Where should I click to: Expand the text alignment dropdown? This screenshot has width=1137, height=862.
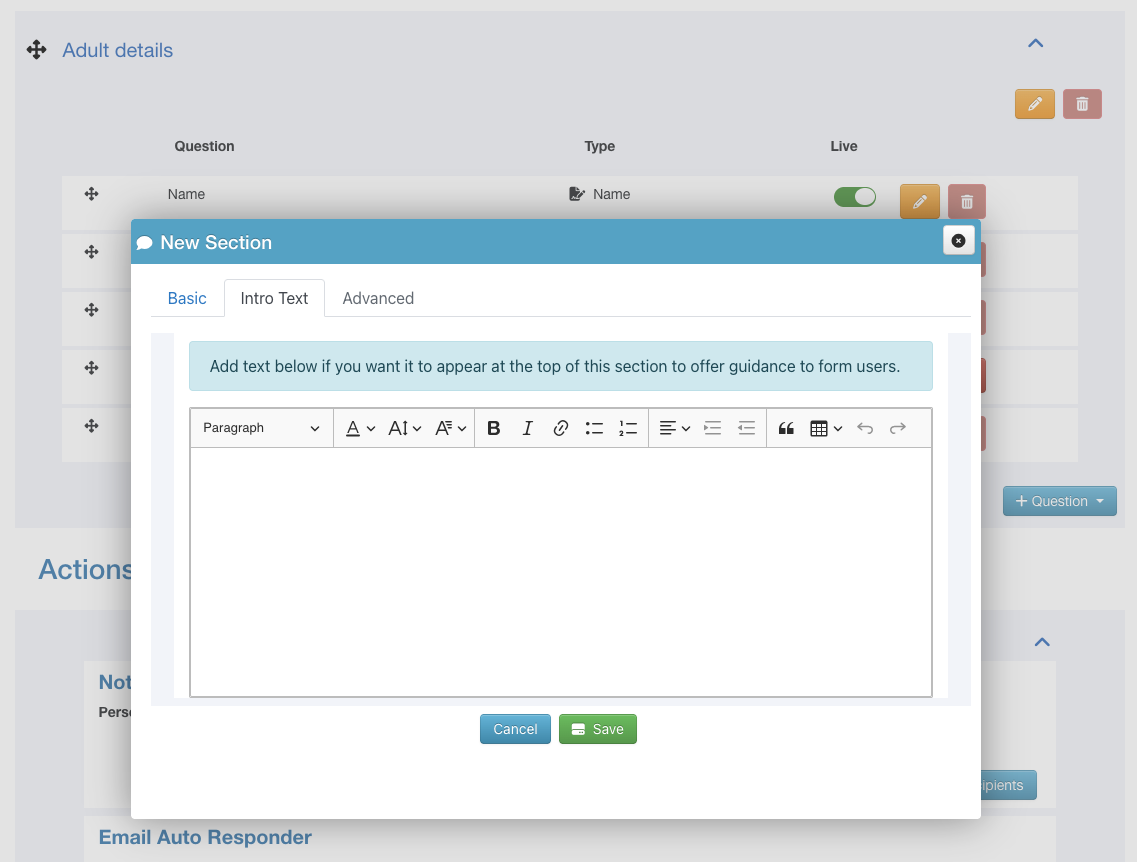tap(675, 428)
